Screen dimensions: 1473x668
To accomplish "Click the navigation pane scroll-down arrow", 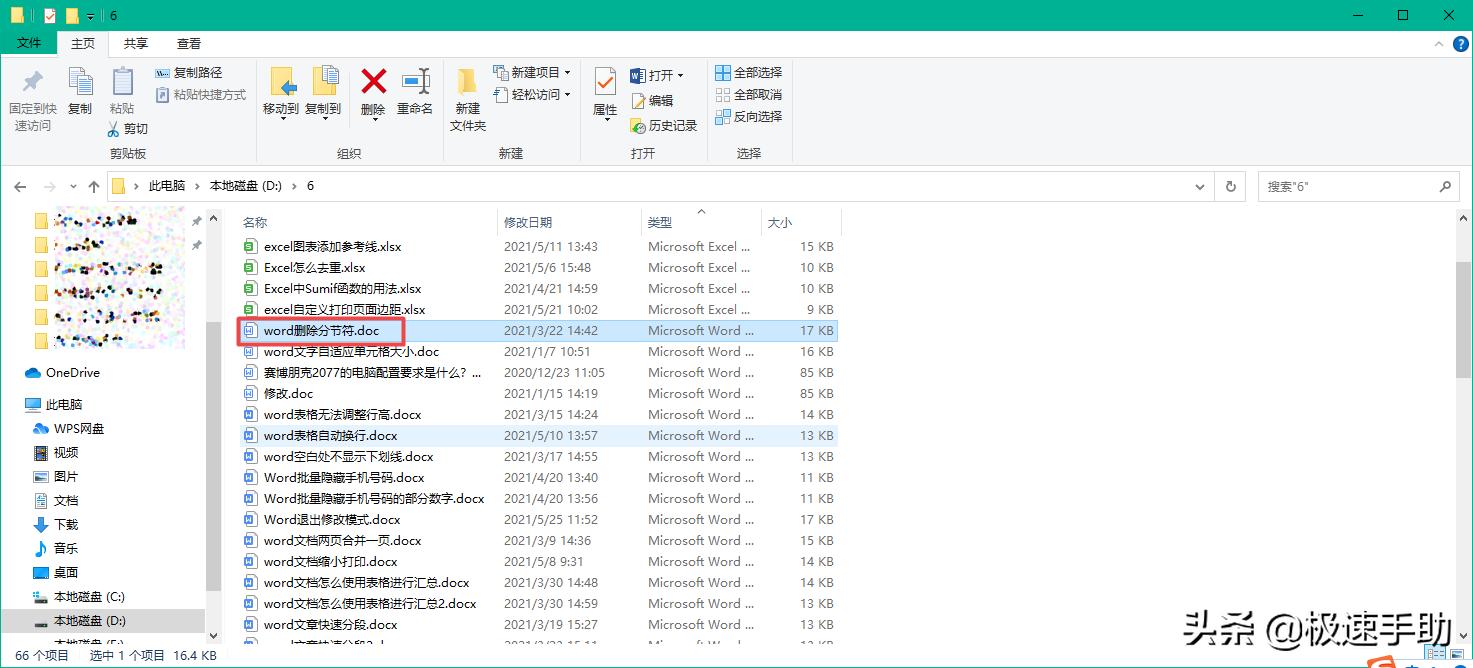I will pyautogui.click(x=213, y=634).
